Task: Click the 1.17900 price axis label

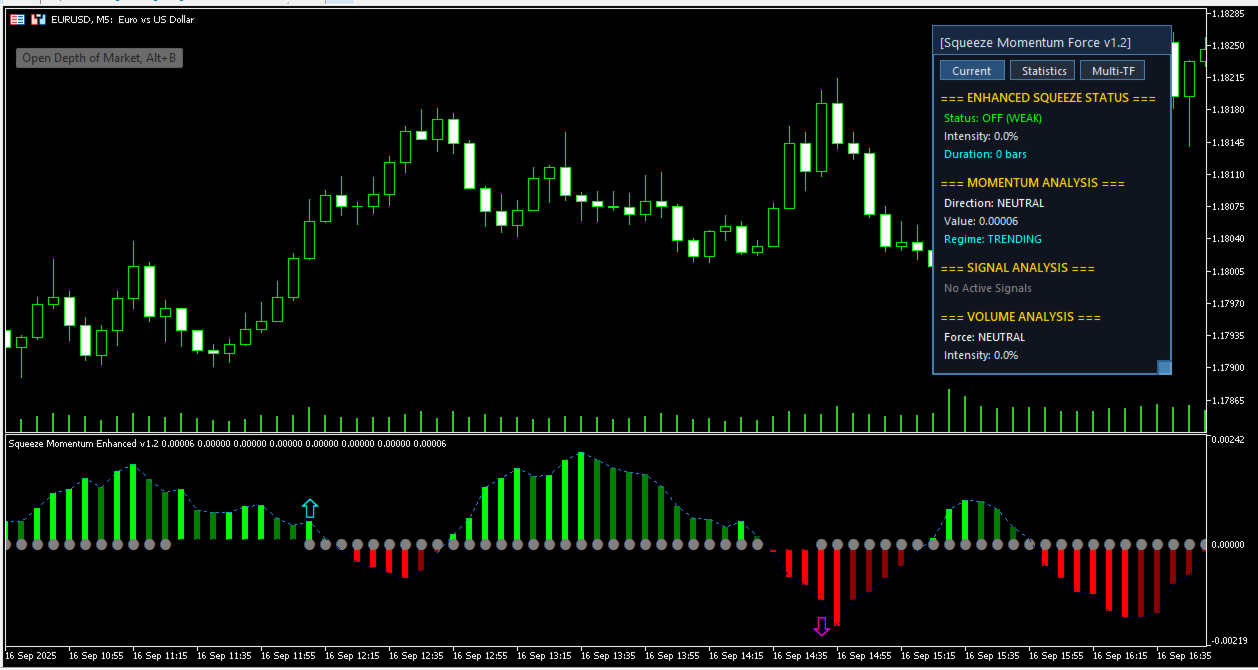Action: tap(1227, 367)
